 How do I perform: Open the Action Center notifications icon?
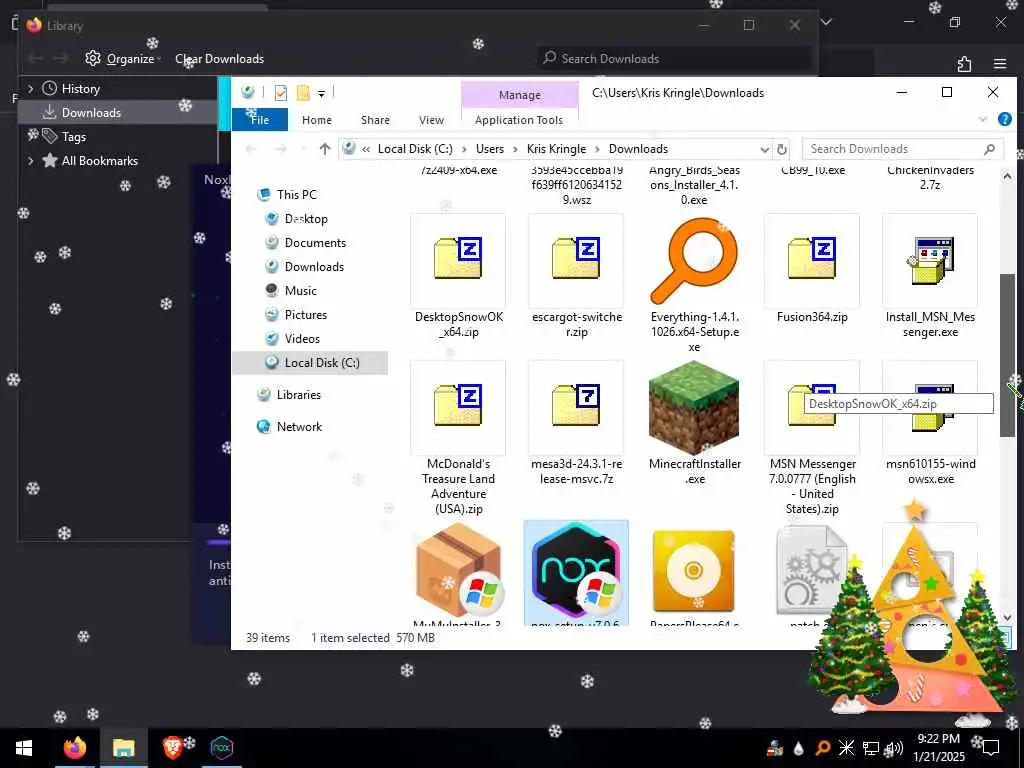coord(991,748)
